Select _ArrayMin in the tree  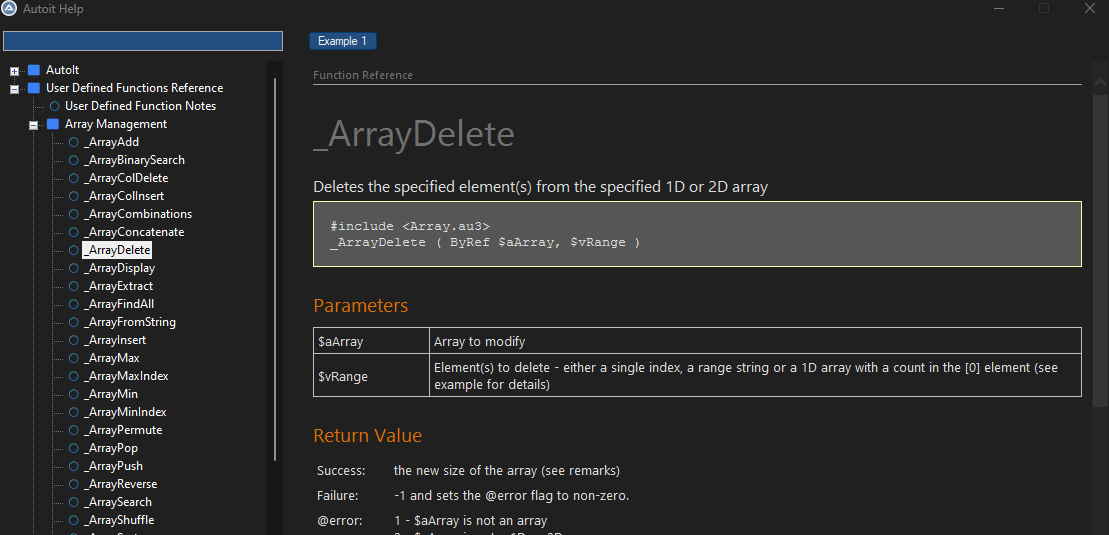tap(110, 394)
